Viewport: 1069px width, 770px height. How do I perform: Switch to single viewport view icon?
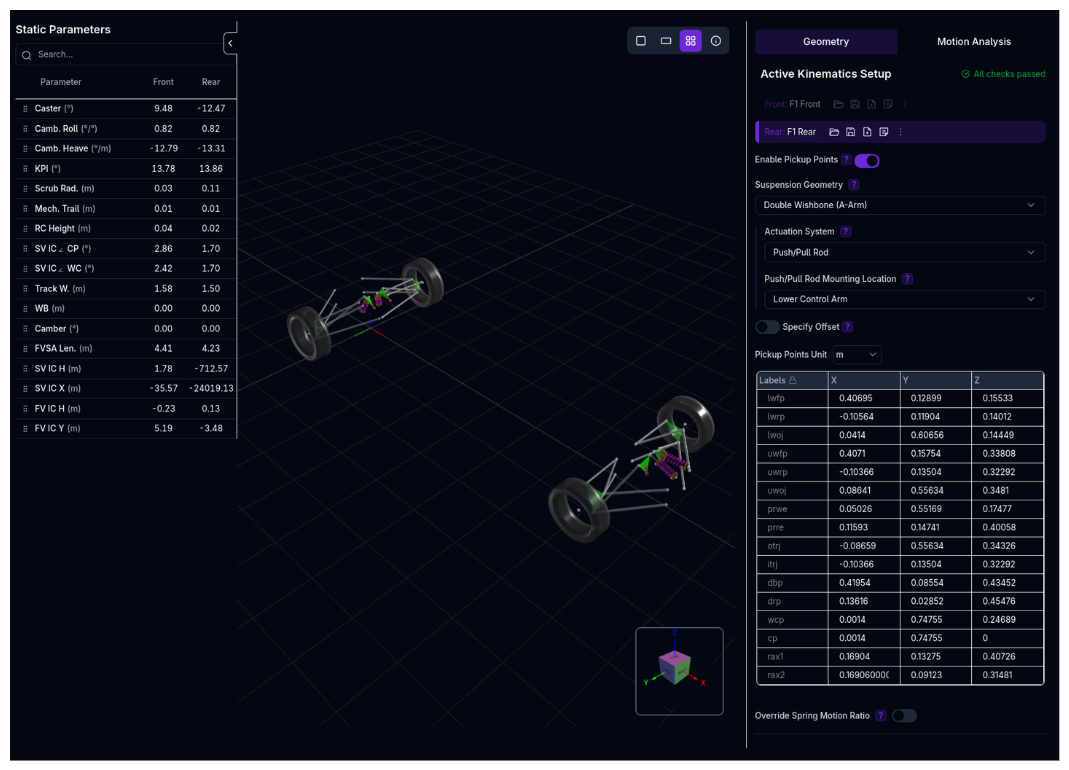tap(641, 41)
